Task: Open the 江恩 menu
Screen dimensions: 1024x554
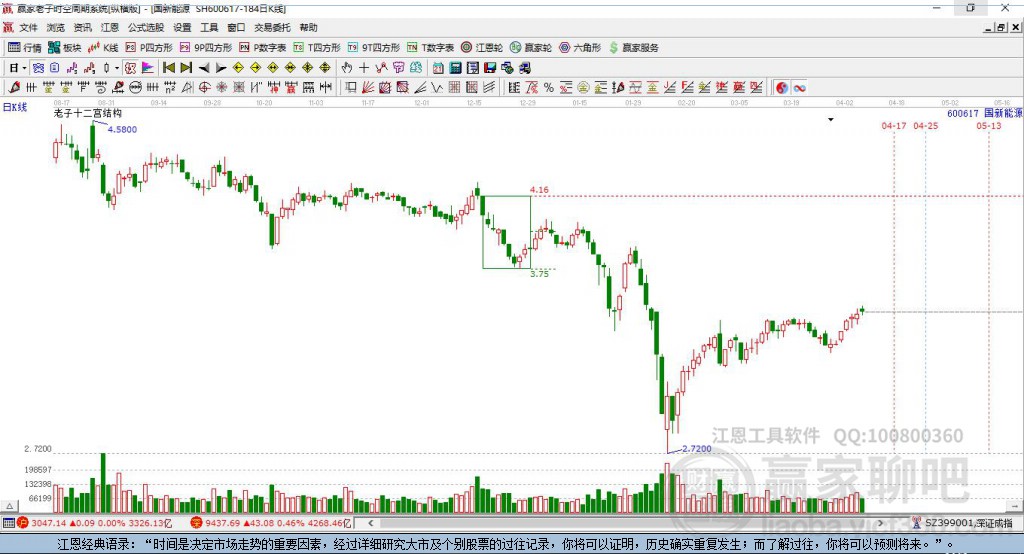Action: point(110,27)
